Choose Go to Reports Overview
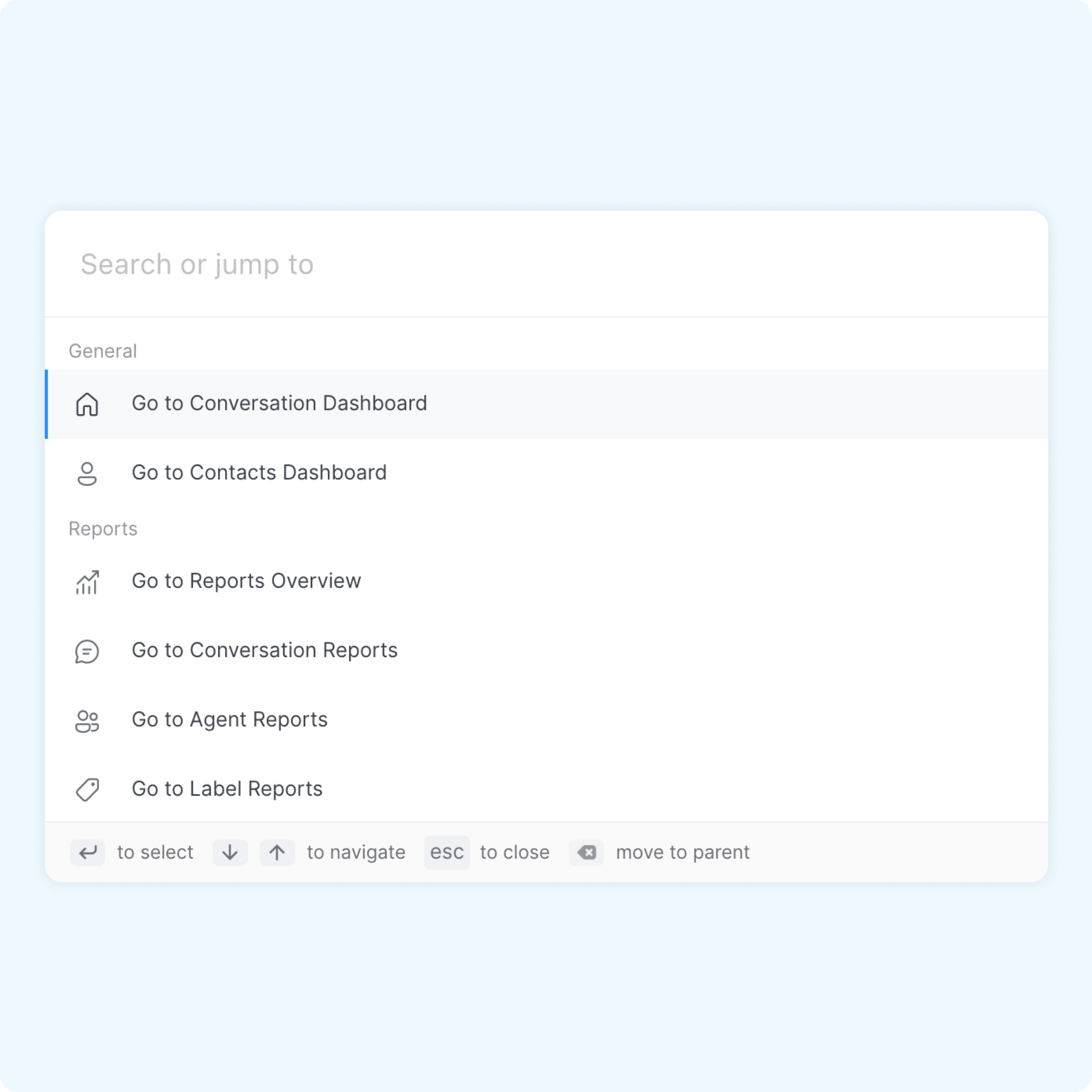The image size is (1092, 1092). coord(247,581)
